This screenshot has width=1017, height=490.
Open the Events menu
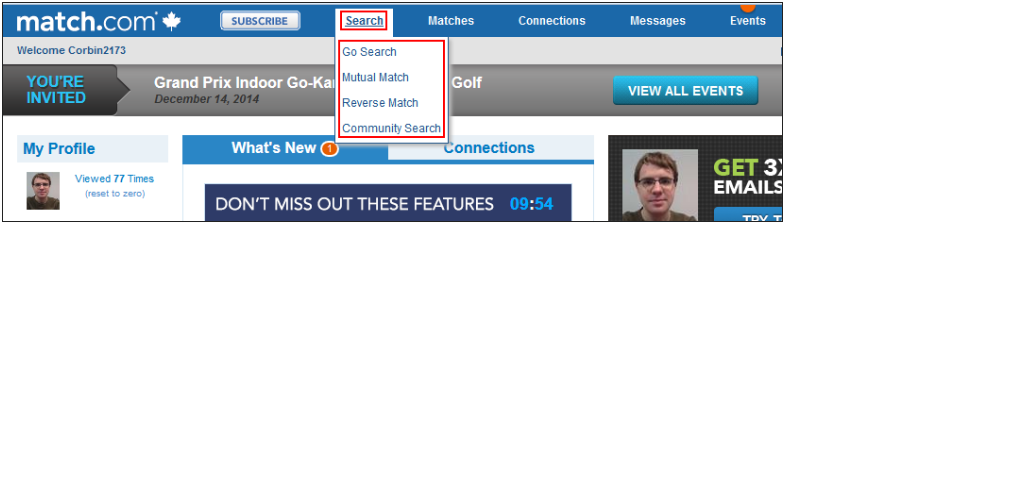point(748,21)
